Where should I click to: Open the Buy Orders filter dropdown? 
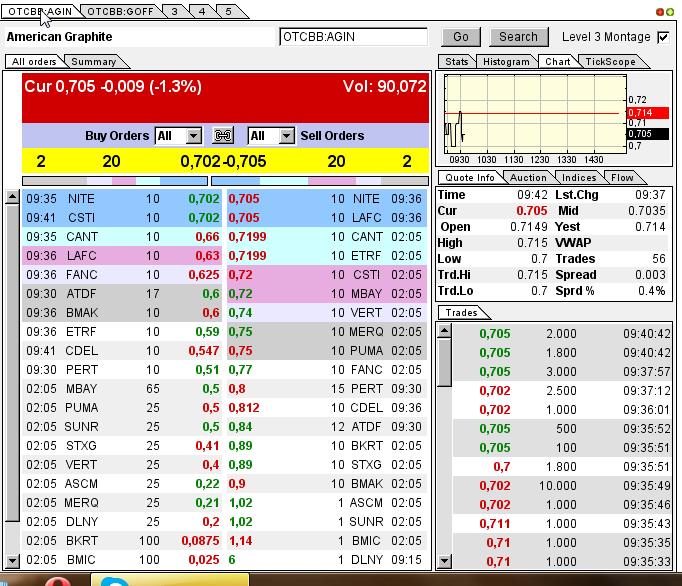pos(193,136)
